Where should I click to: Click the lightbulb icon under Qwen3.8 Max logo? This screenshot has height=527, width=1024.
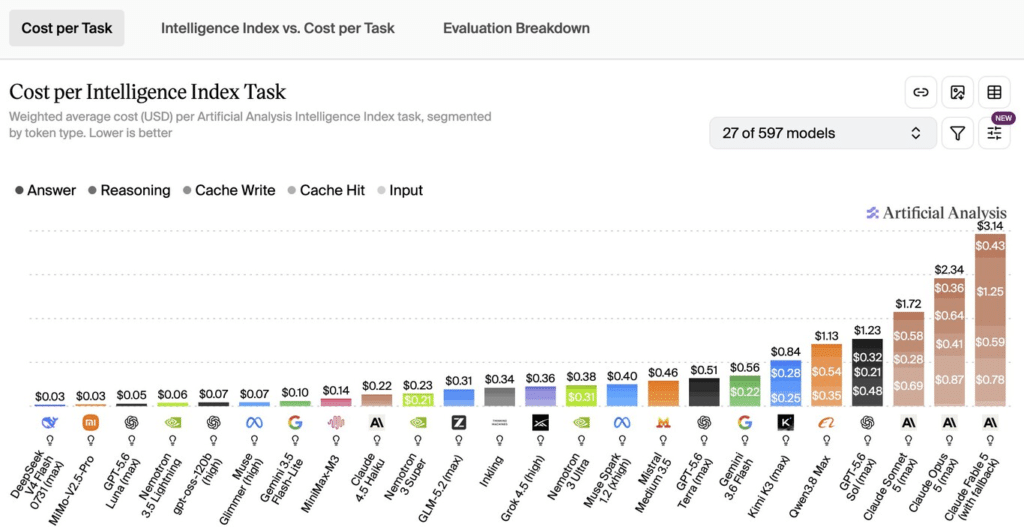coord(827,440)
